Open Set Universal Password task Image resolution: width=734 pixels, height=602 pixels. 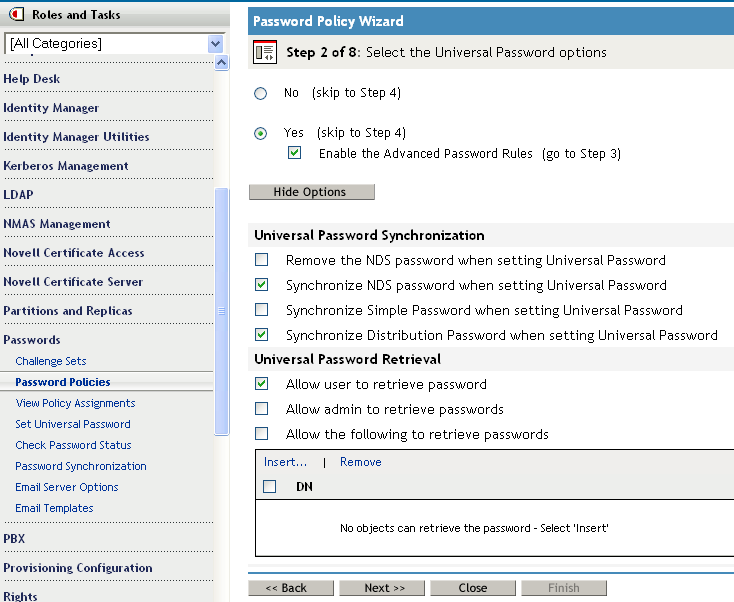click(73, 425)
